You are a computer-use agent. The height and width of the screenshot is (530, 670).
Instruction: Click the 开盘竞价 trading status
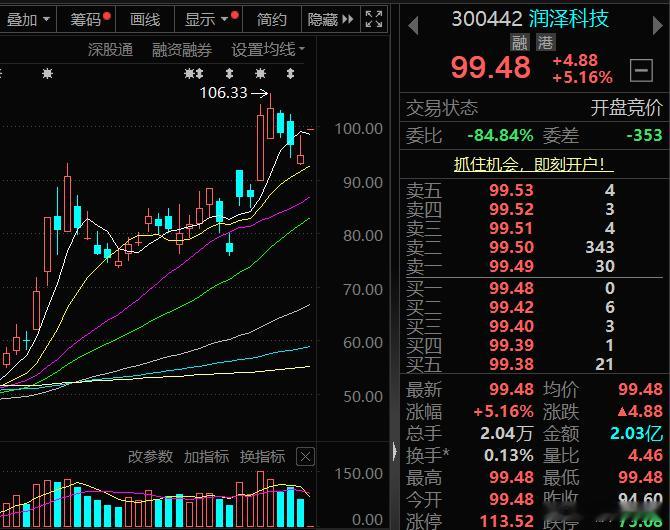626,108
